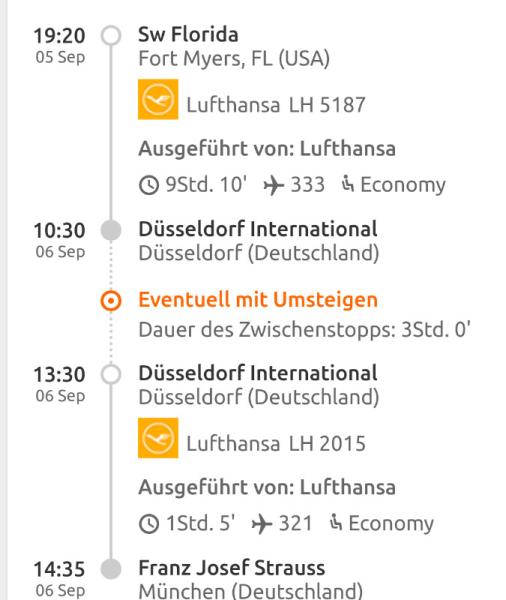Tap the 19:20 departure time on 05 Sep
Viewport: 506px width, 600px height.
pyautogui.click(x=59, y=36)
